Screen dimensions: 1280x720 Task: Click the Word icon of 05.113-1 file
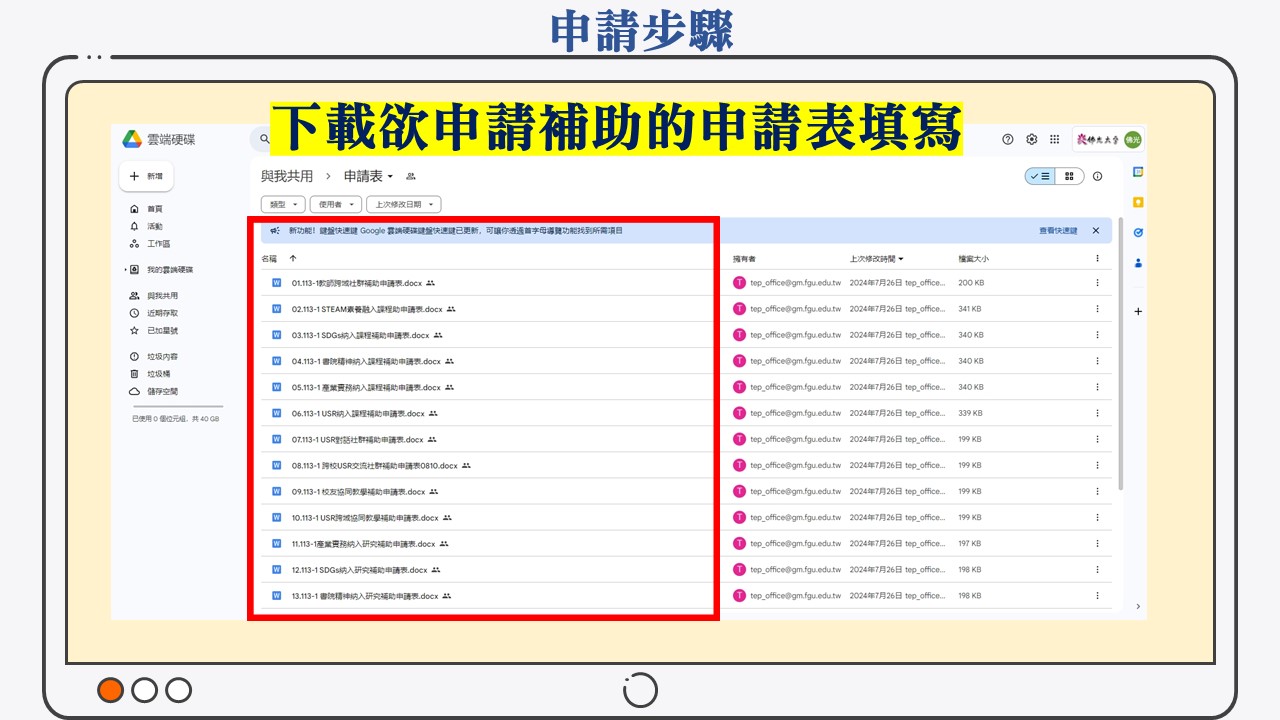(x=277, y=387)
